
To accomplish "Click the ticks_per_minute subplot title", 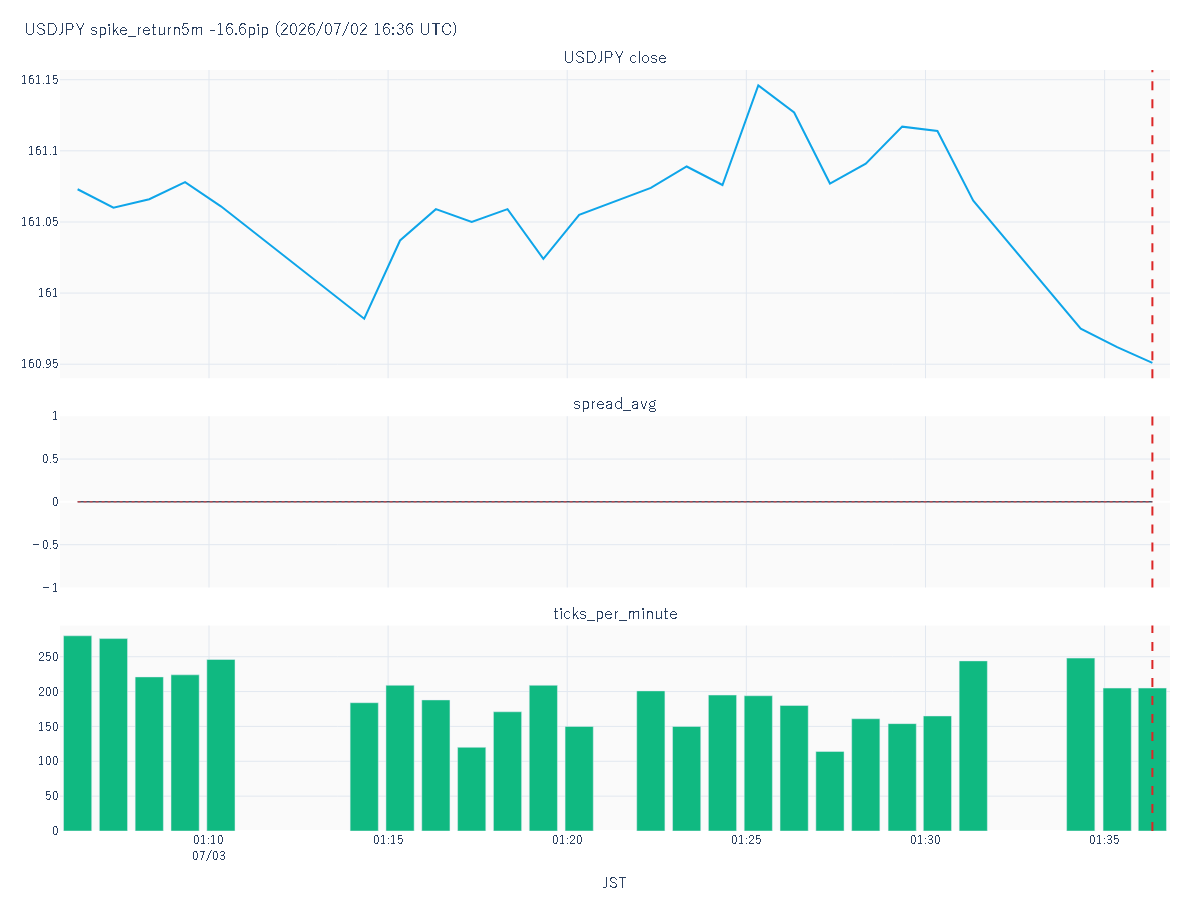I will (615, 613).
